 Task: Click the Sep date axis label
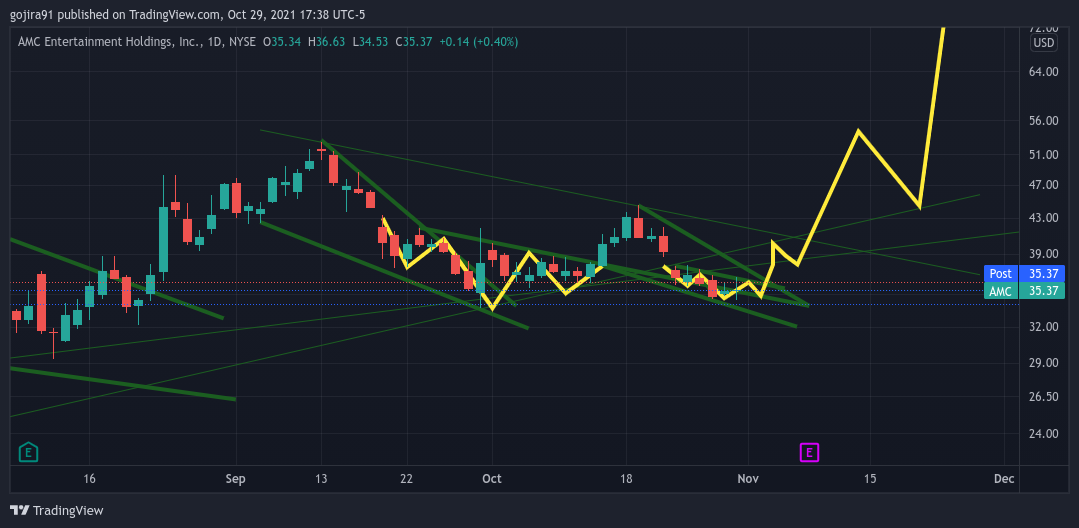pyautogui.click(x=236, y=478)
